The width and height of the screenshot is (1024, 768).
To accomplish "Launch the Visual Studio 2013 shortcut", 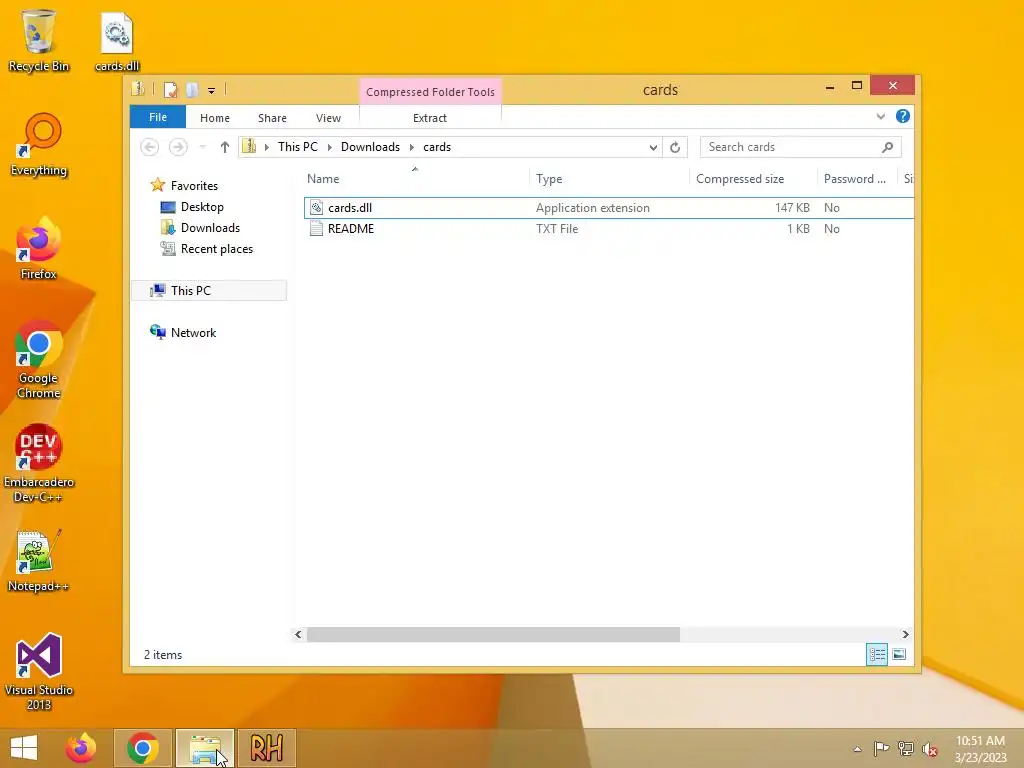I will point(39,672).
